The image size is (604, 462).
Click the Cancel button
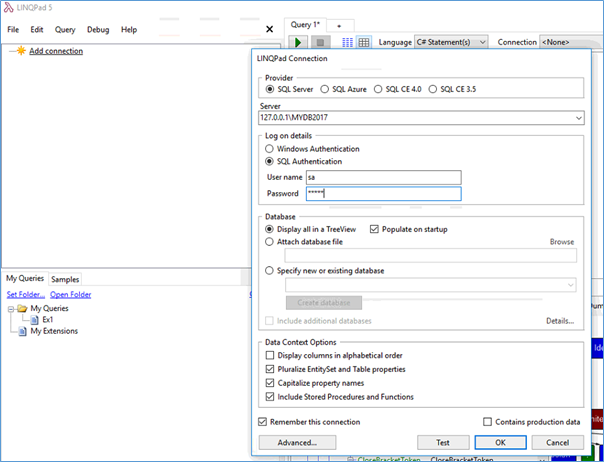[557, 443]
